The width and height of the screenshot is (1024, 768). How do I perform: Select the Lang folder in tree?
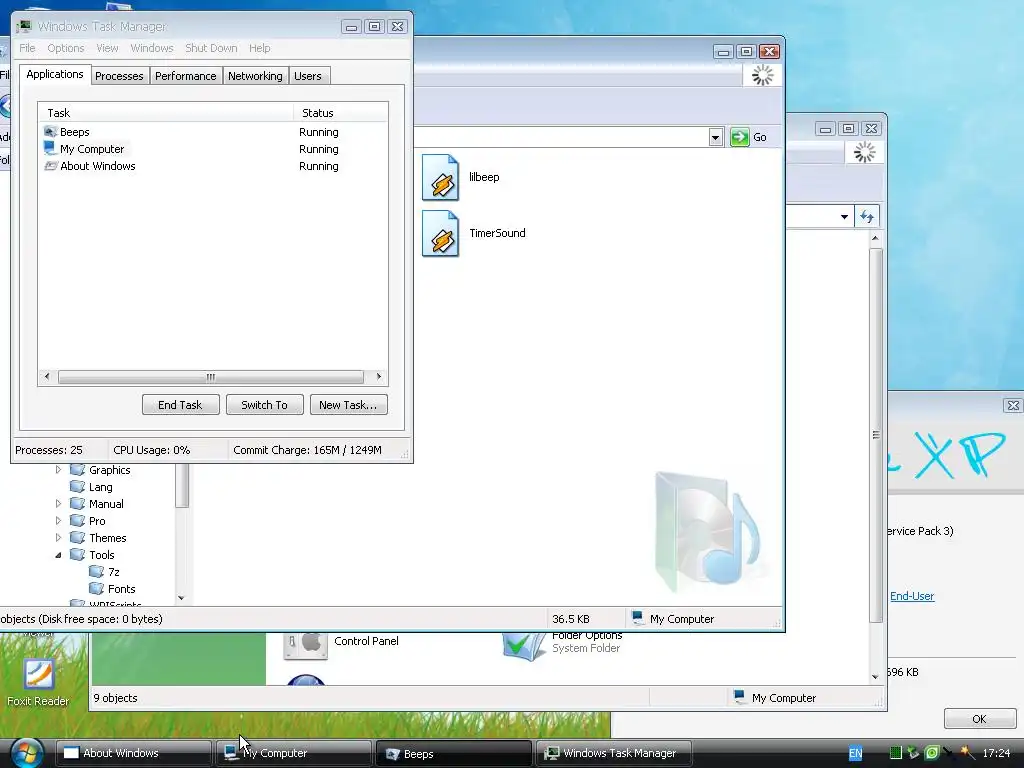pos(91,487)
